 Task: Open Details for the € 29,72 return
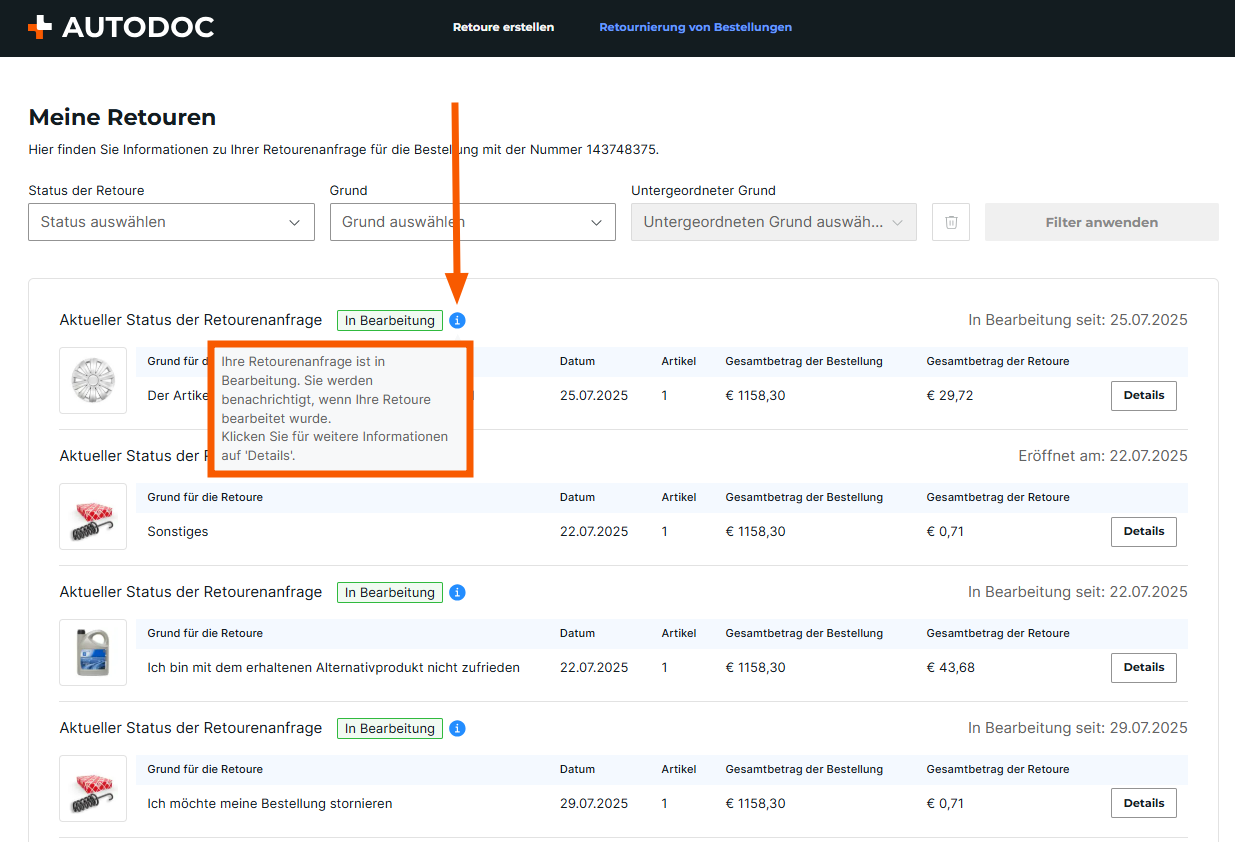point(1143,396)
